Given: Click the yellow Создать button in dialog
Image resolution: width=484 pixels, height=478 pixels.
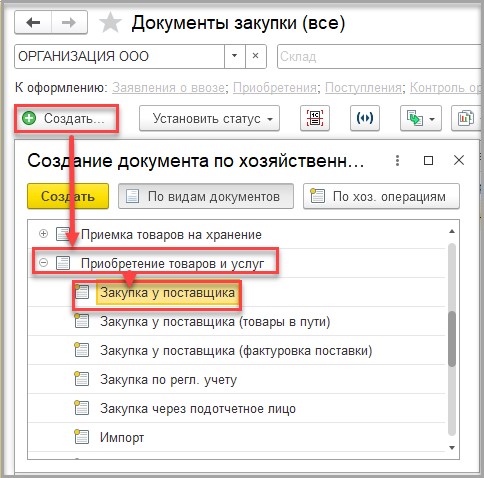Looking at the screenshot, I should click(68, 196).
